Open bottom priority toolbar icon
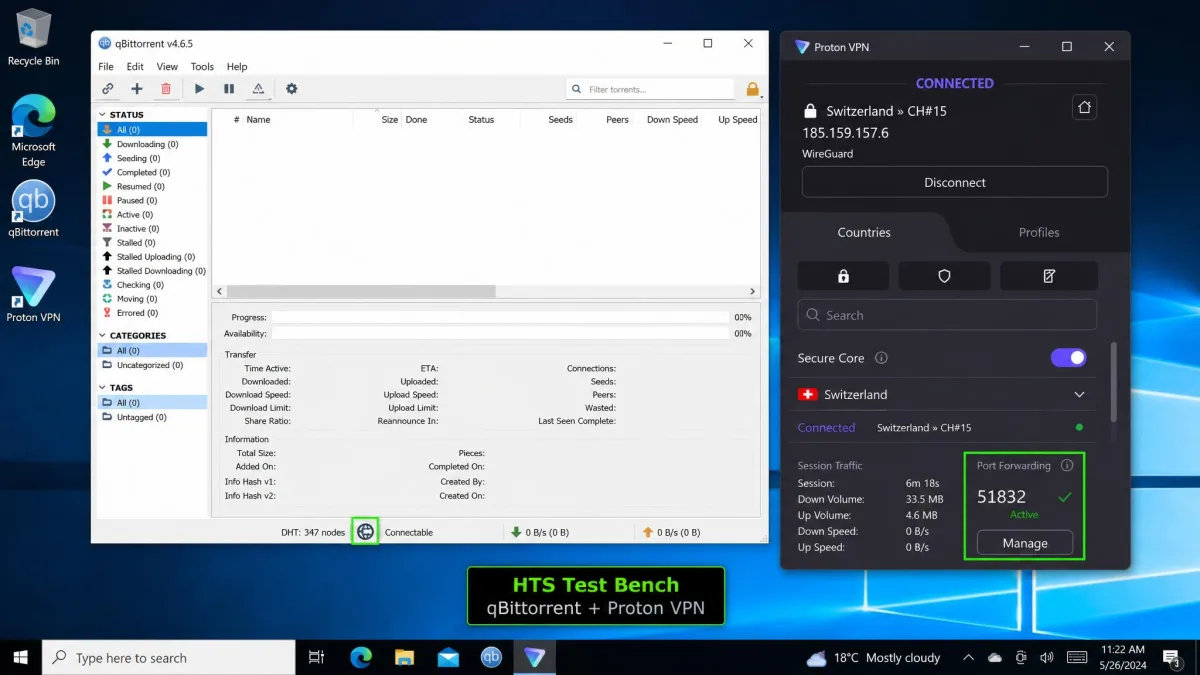 tap(258, 89)
